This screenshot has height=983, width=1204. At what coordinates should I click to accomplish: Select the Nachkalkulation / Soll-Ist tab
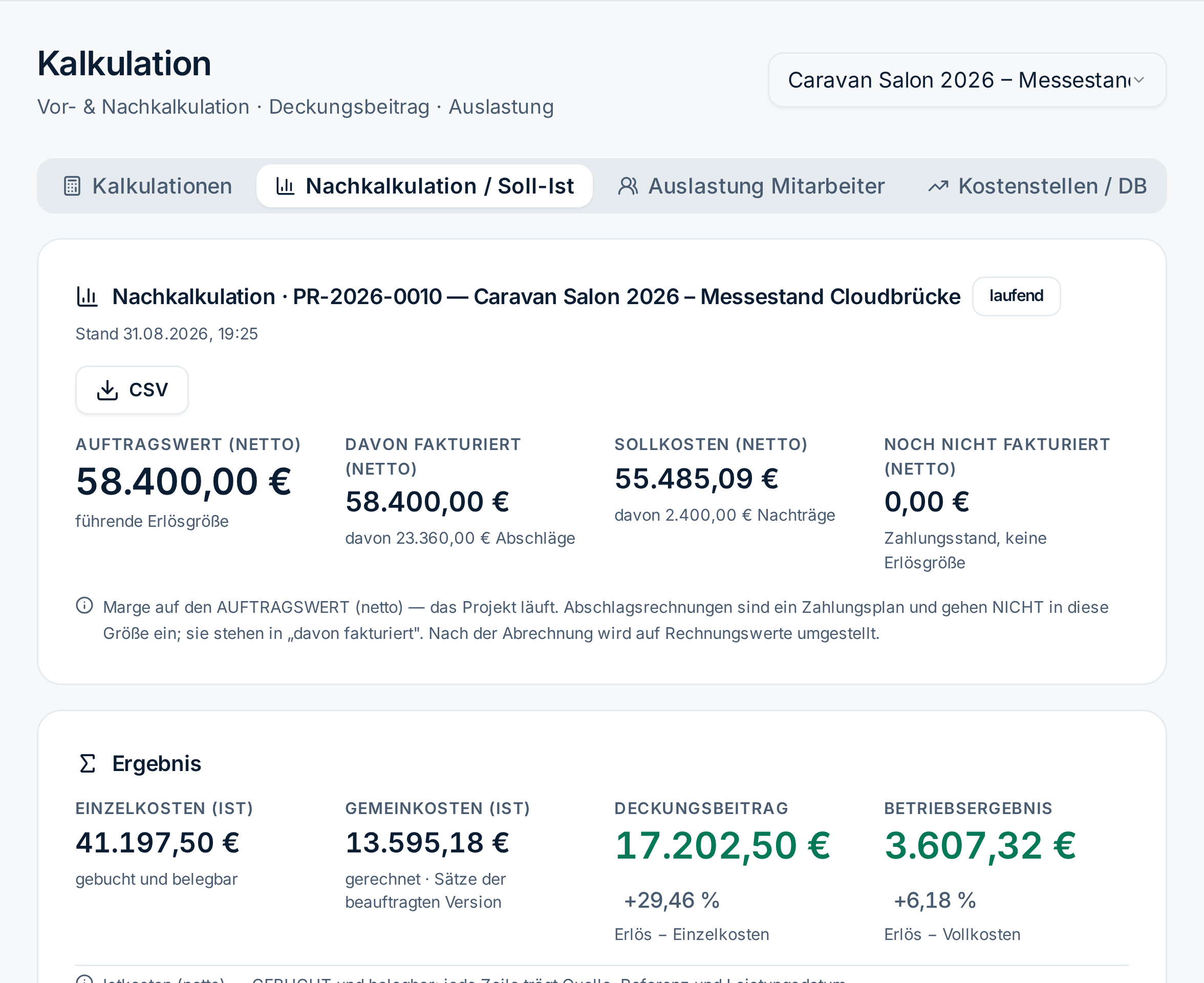click(x=424, y=186)
